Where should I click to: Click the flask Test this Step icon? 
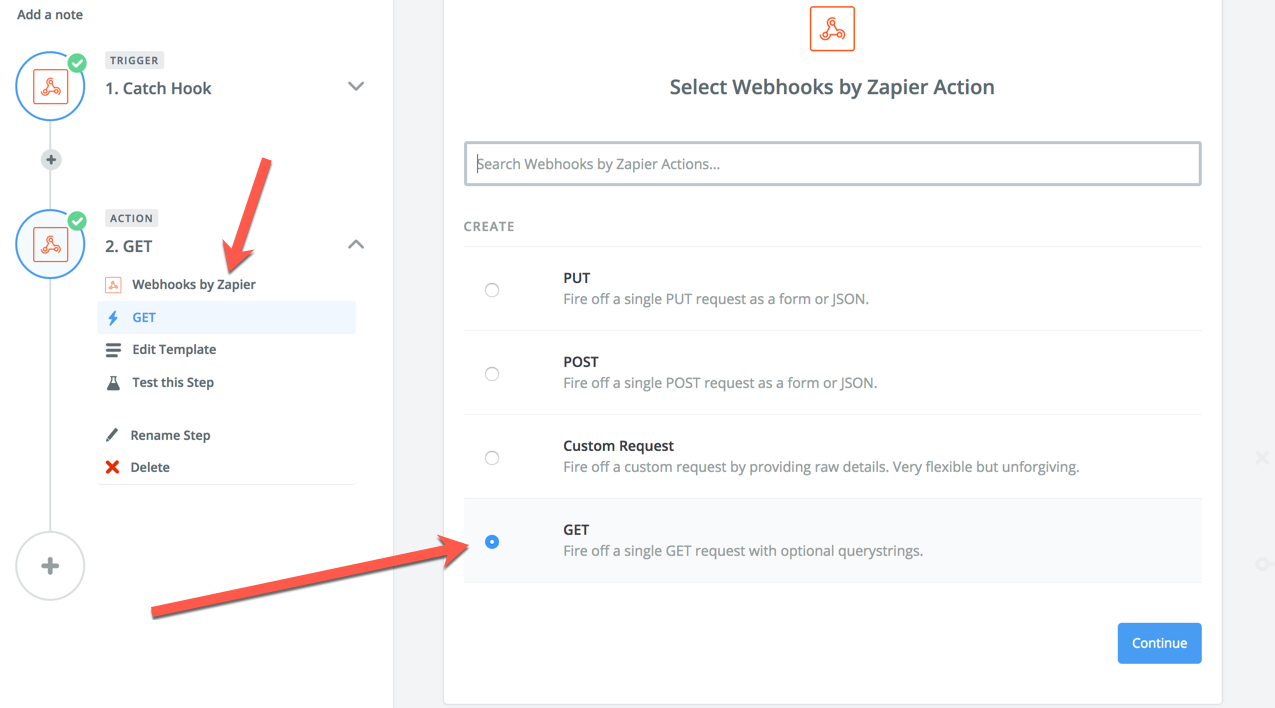[x=113, y=382]
